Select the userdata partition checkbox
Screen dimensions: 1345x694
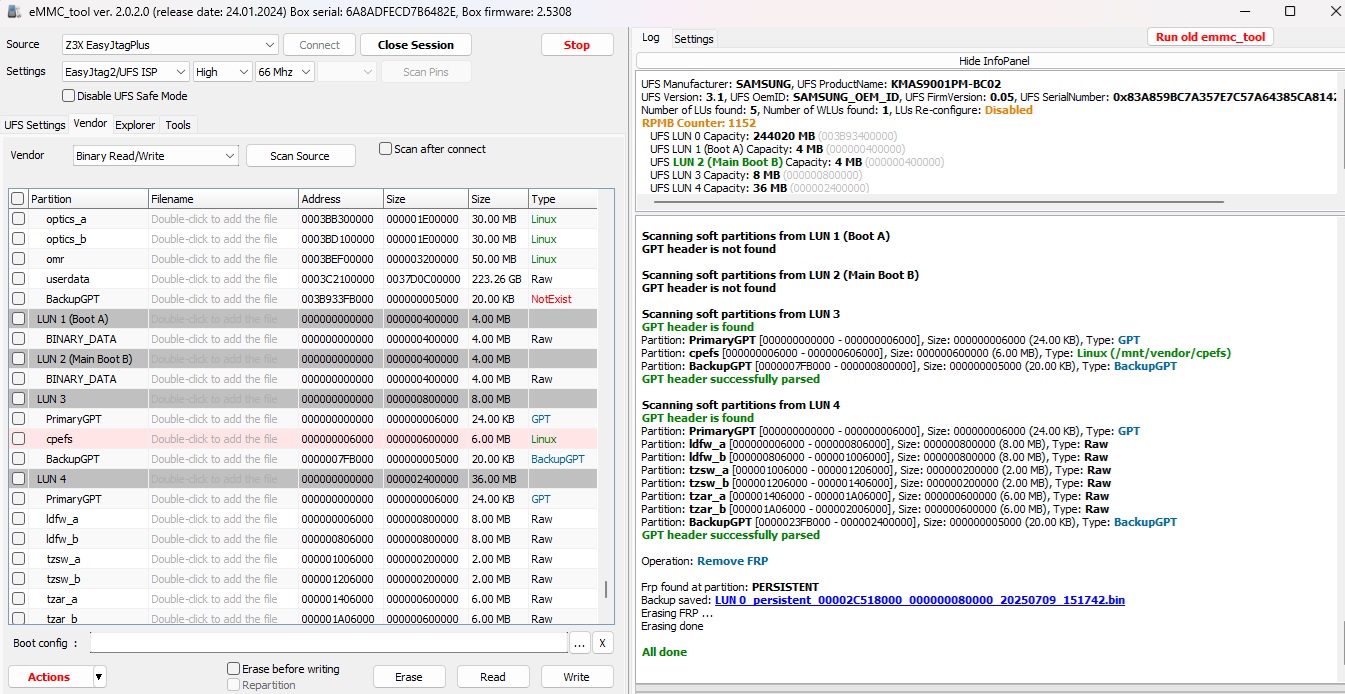click(x=18, y=279)
